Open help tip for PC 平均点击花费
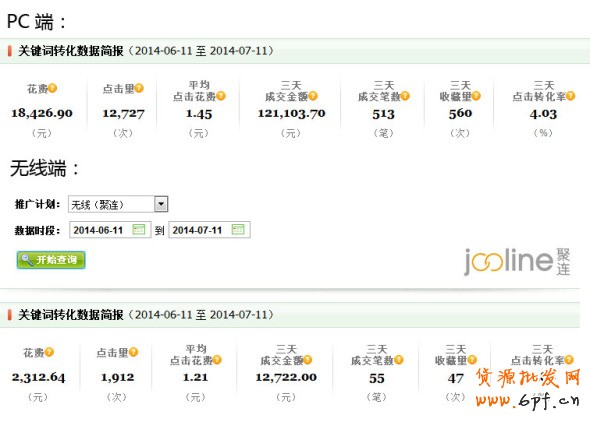This screenshot has height=422, width=590. pyautogui.click(x=221, y=96)
